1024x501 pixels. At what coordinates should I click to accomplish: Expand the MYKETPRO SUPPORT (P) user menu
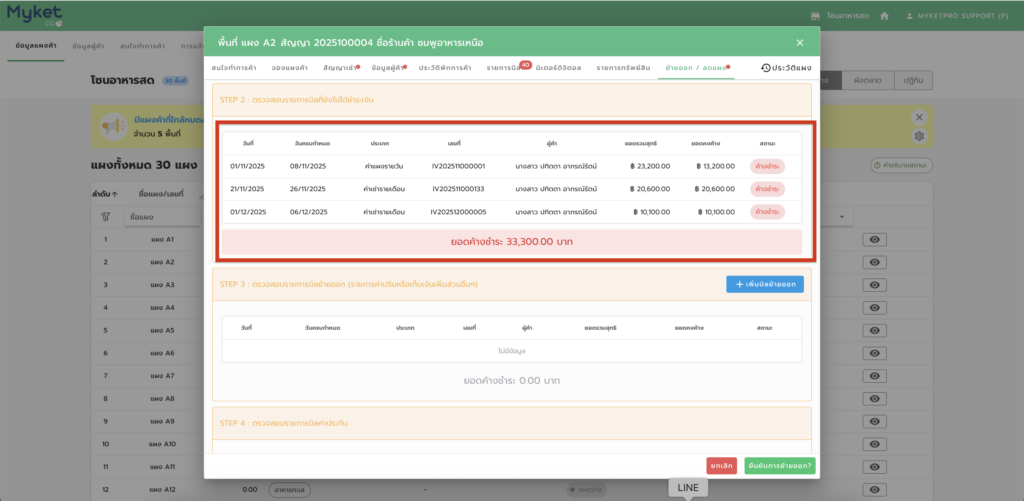coord(962,17)
